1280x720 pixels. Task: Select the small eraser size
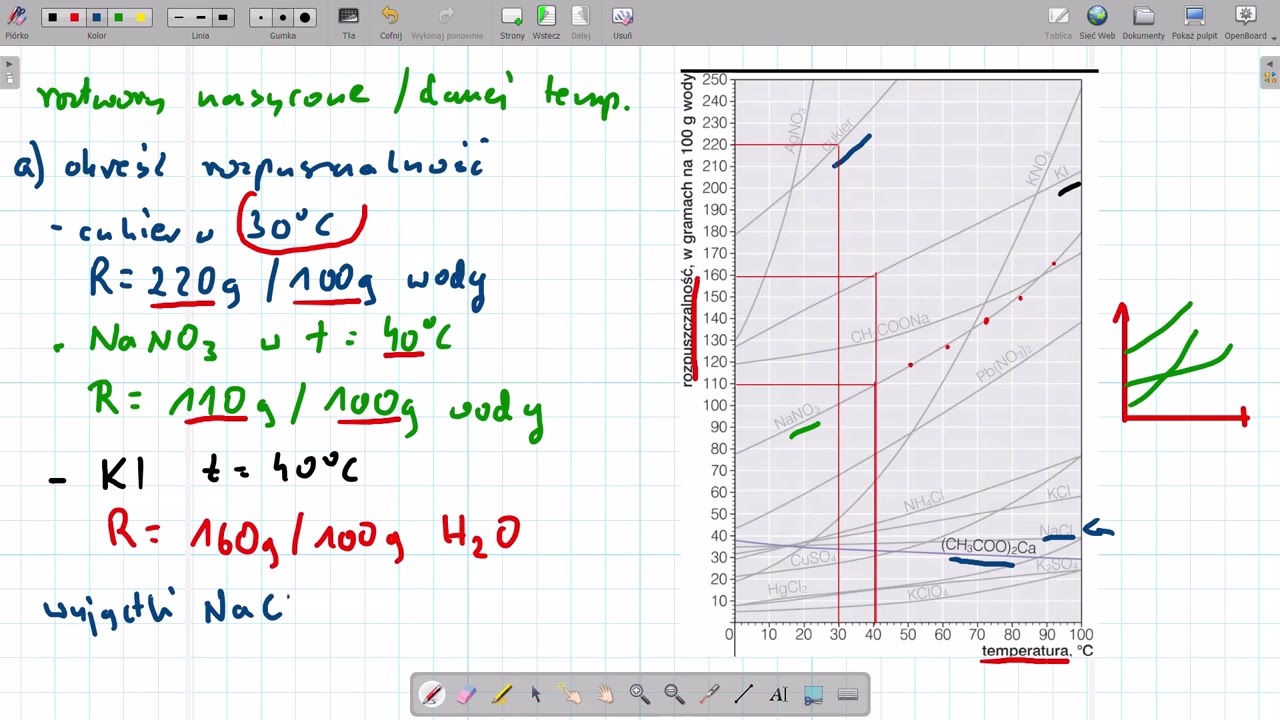tap(261, 18)
